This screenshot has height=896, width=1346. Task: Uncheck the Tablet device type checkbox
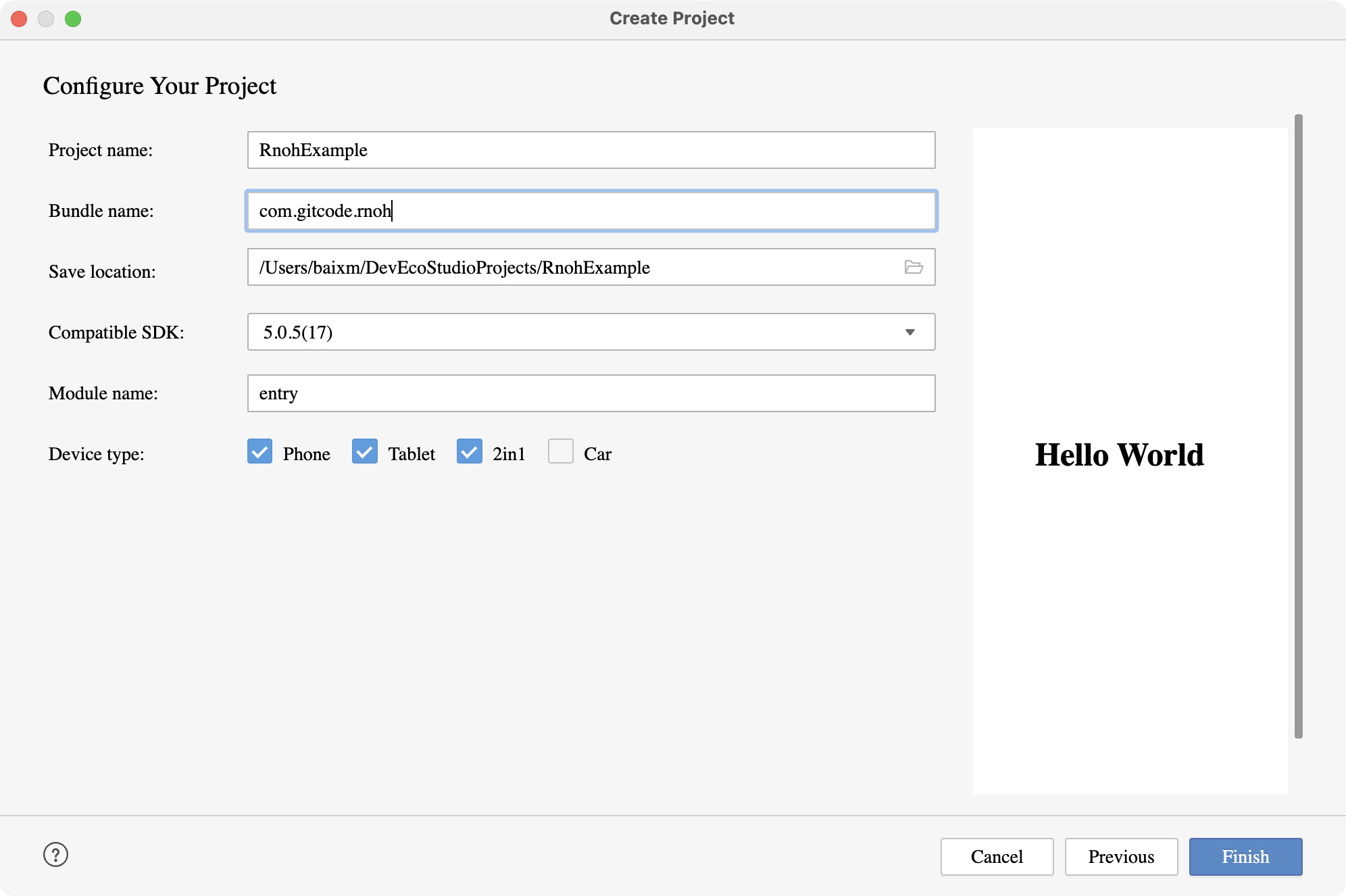tap(365, 451)
